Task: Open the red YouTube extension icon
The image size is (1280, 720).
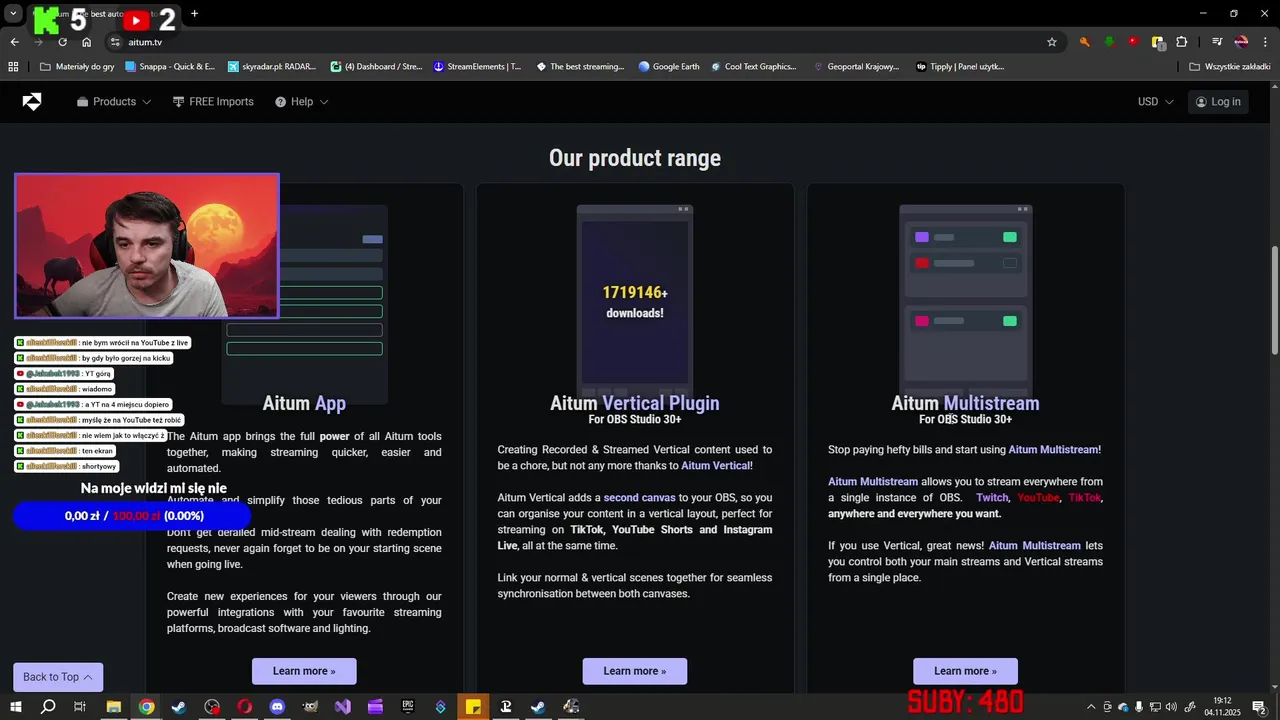Action: point(1133,42)
